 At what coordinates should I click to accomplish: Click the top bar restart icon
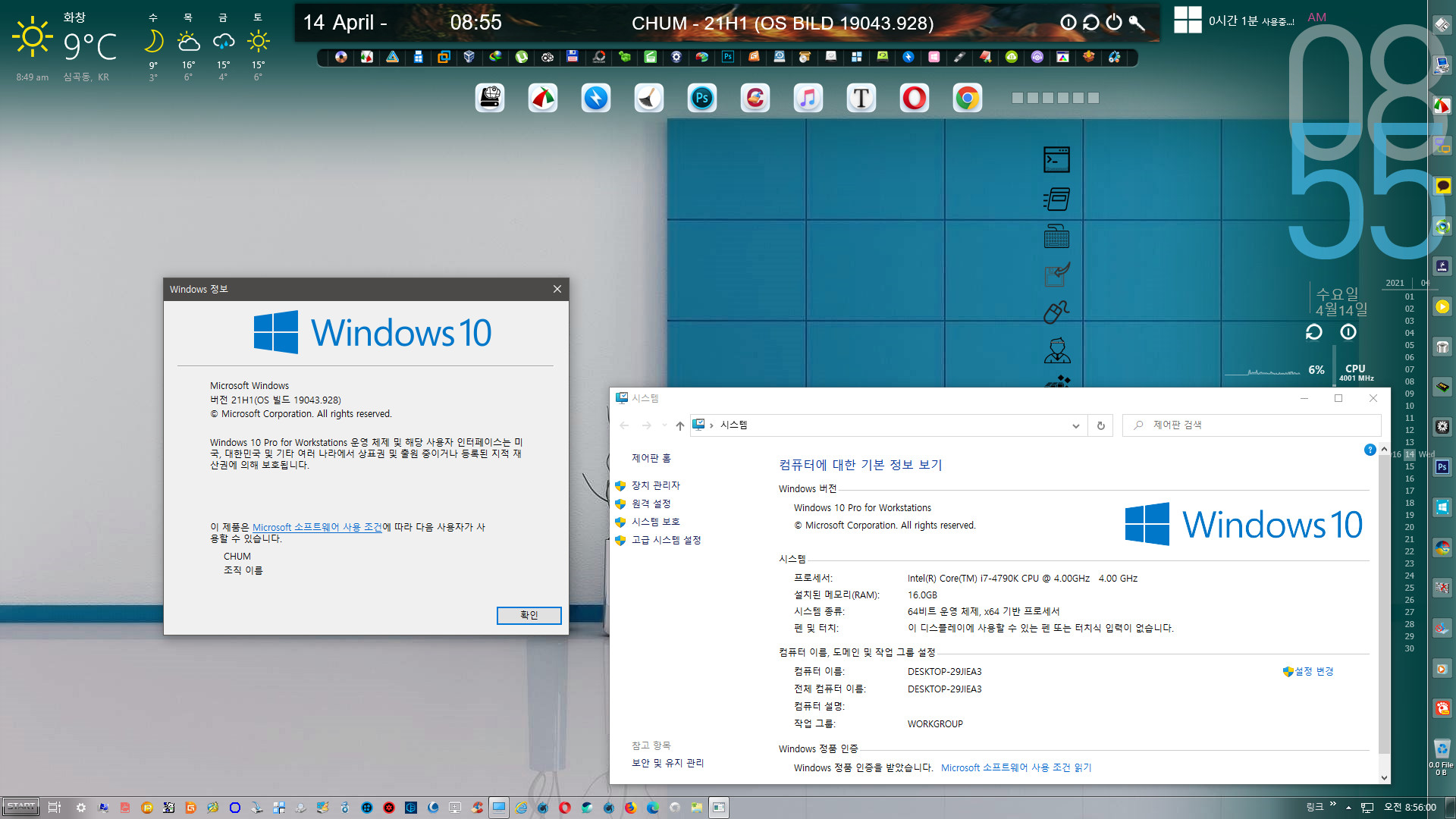coord(1090,22)
